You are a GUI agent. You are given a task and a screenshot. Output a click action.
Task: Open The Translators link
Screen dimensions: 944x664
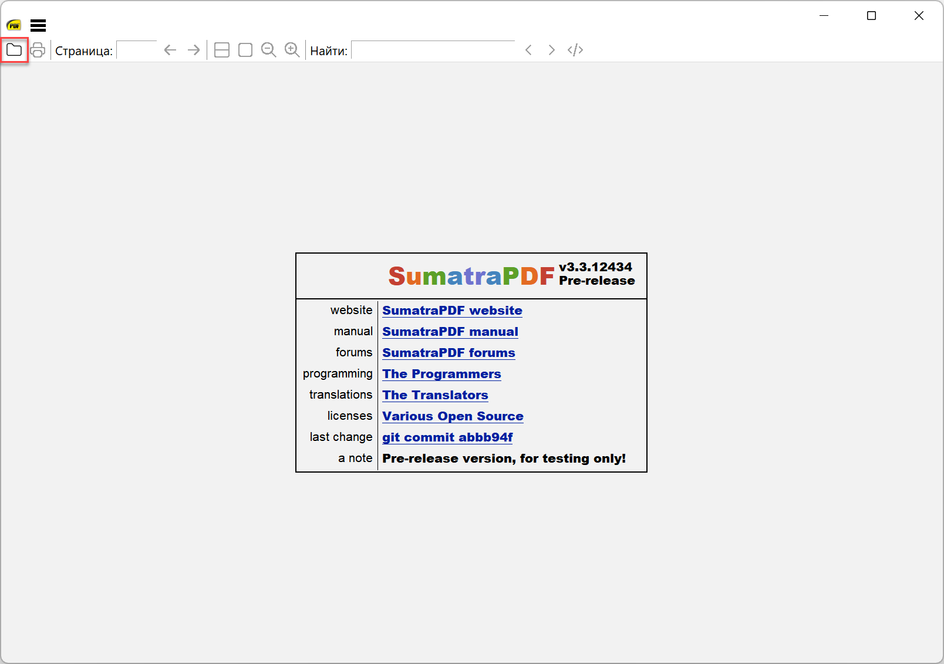435,395
